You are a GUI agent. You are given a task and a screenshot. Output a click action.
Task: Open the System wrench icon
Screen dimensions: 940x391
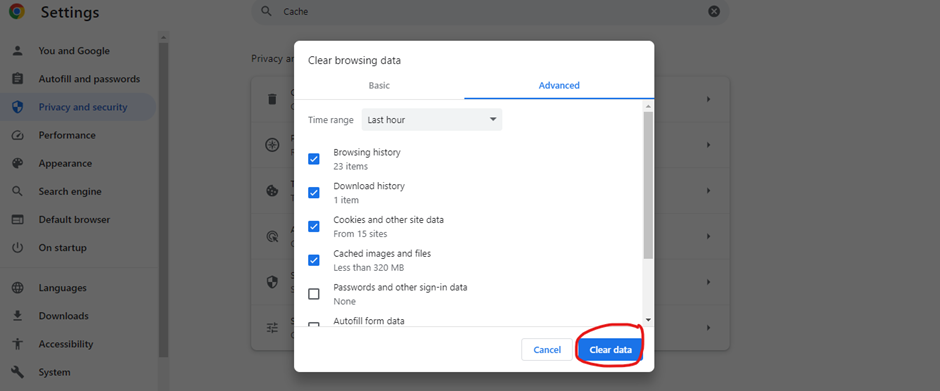[x=17, y=372]
